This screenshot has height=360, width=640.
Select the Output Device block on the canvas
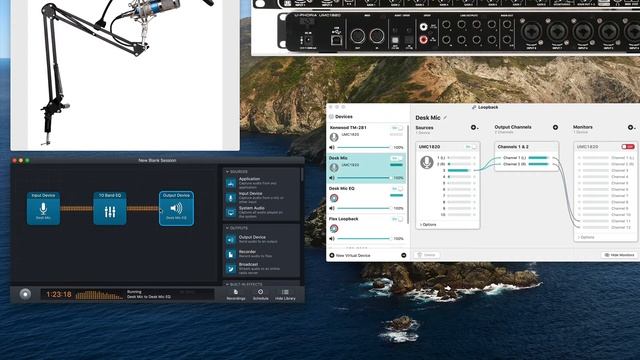[176, 208]
